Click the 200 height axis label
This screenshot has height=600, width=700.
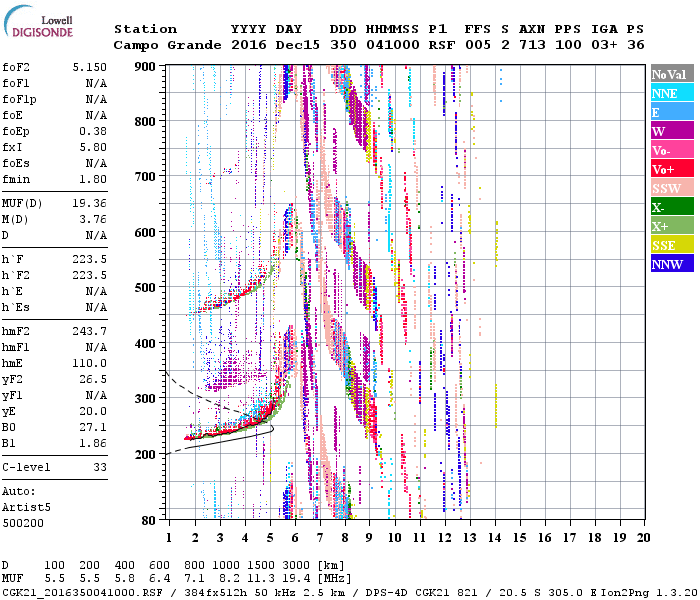coord(145,454)
